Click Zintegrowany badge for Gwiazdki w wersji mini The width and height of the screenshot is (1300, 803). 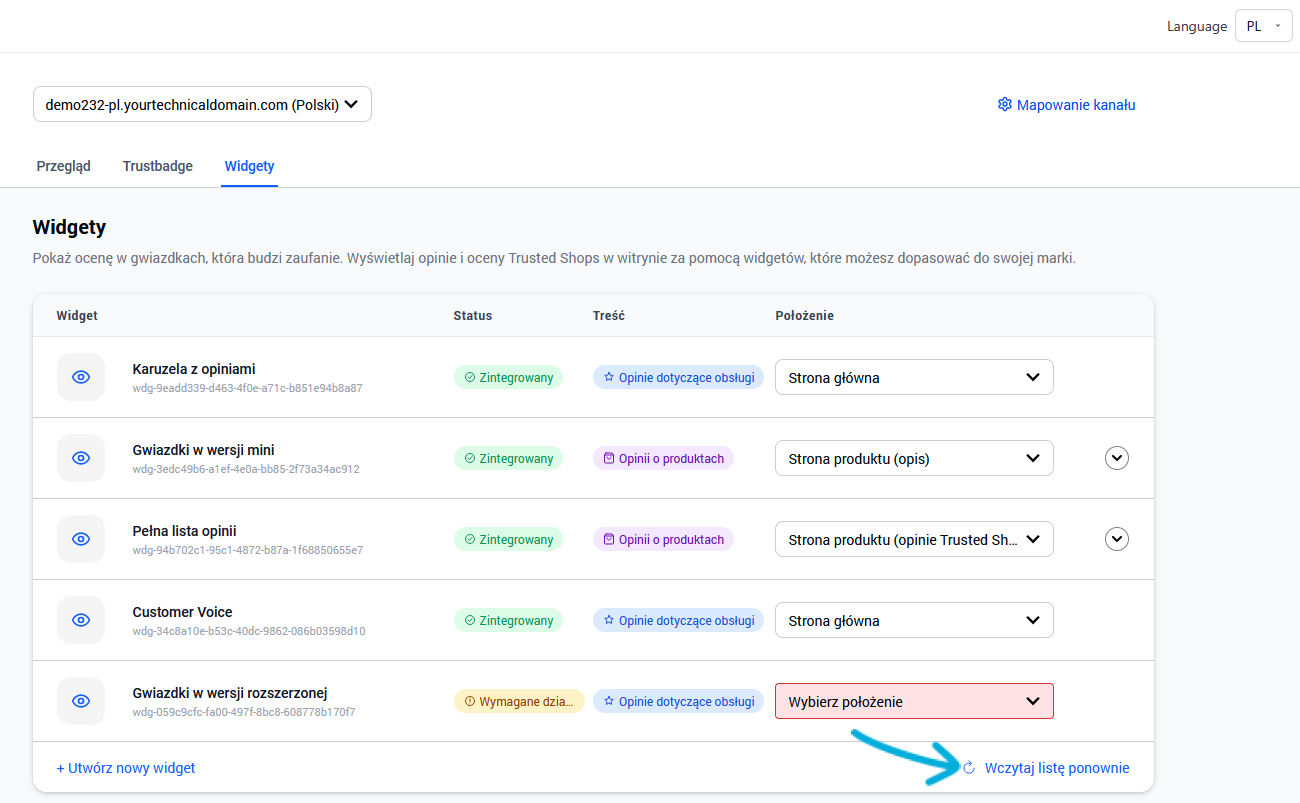click(508, 458)
